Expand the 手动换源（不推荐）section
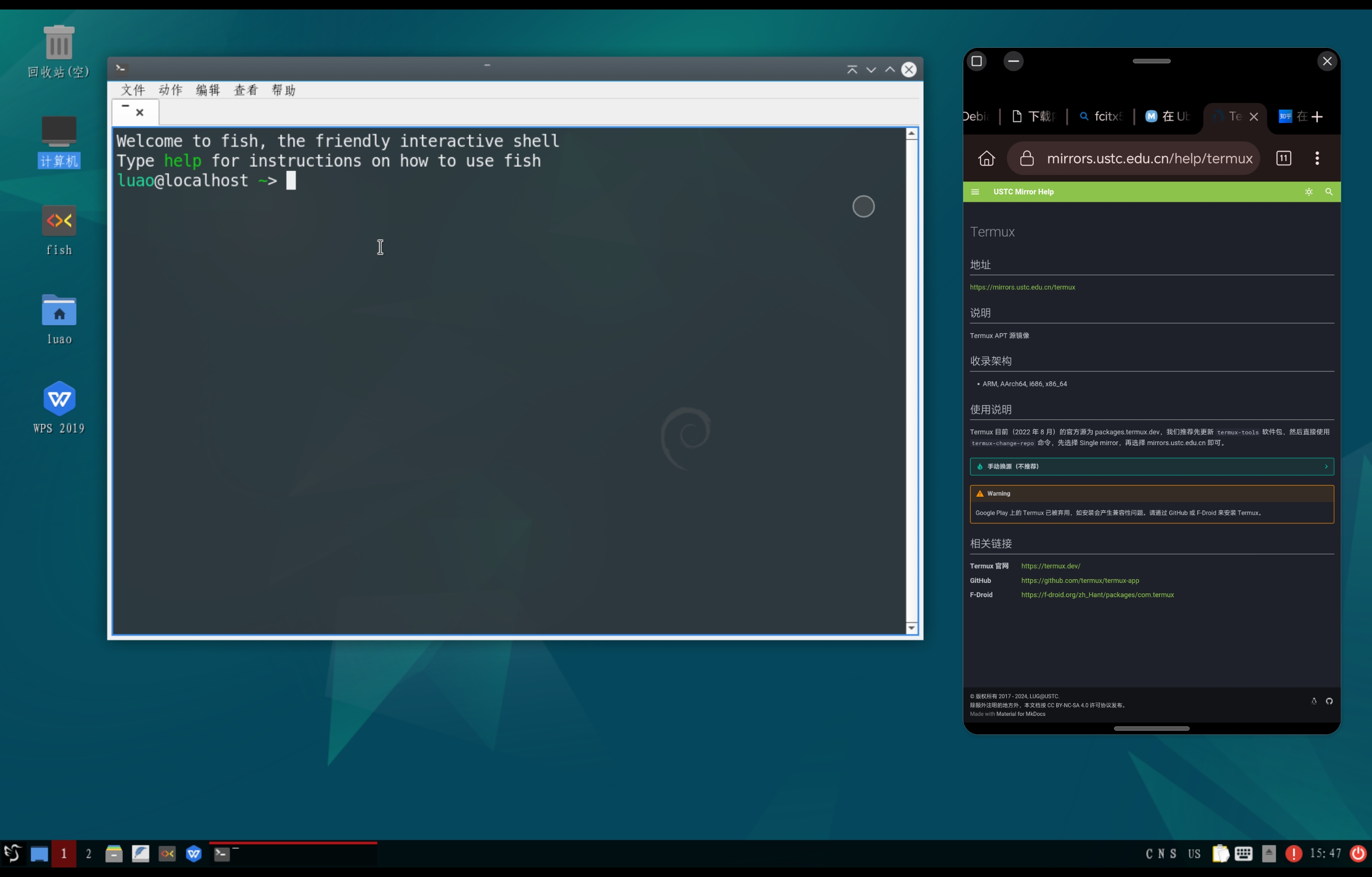This screenshot has width=1372, height=877. click(x=1151, y=467)
